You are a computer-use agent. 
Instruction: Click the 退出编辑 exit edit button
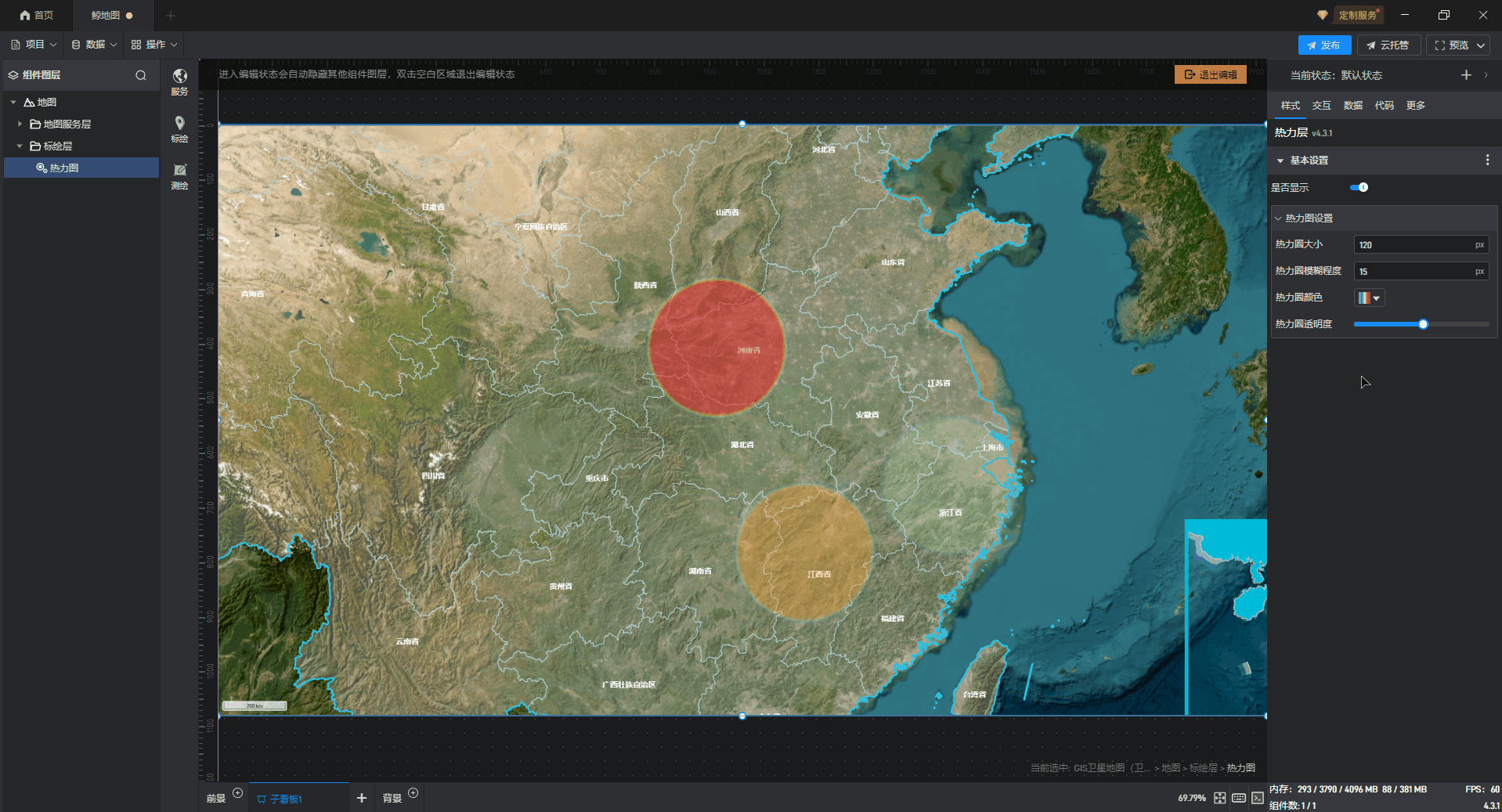tap(1211, 74)
